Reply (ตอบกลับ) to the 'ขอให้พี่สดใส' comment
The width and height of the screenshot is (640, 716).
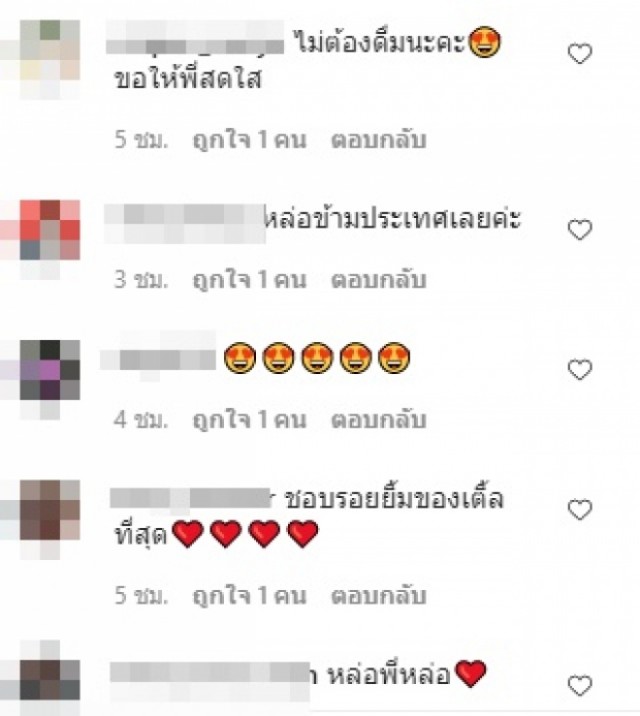(x=378, y=140)
